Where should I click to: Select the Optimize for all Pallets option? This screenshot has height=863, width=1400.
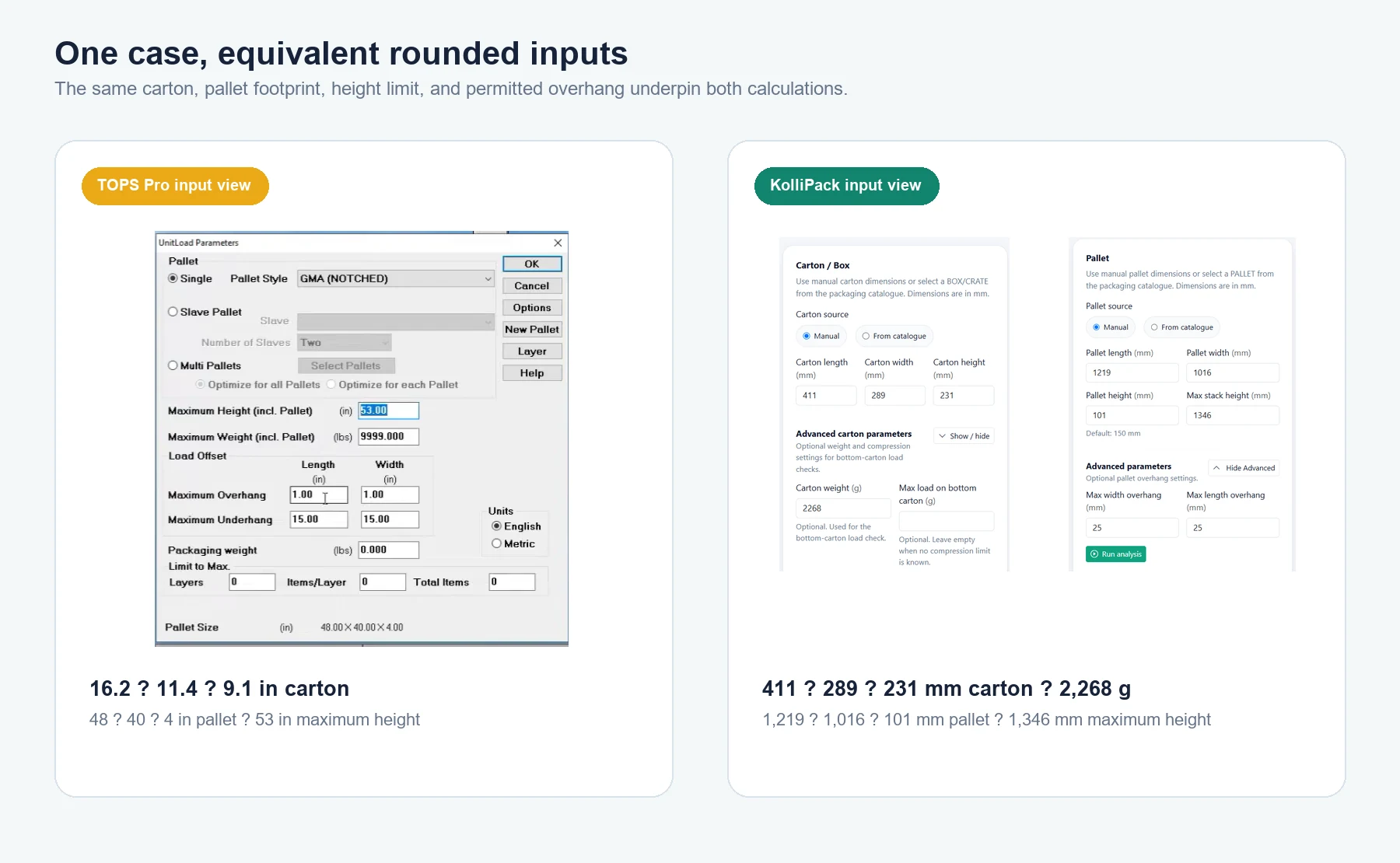pyautogui.click(x=201, y=385)
